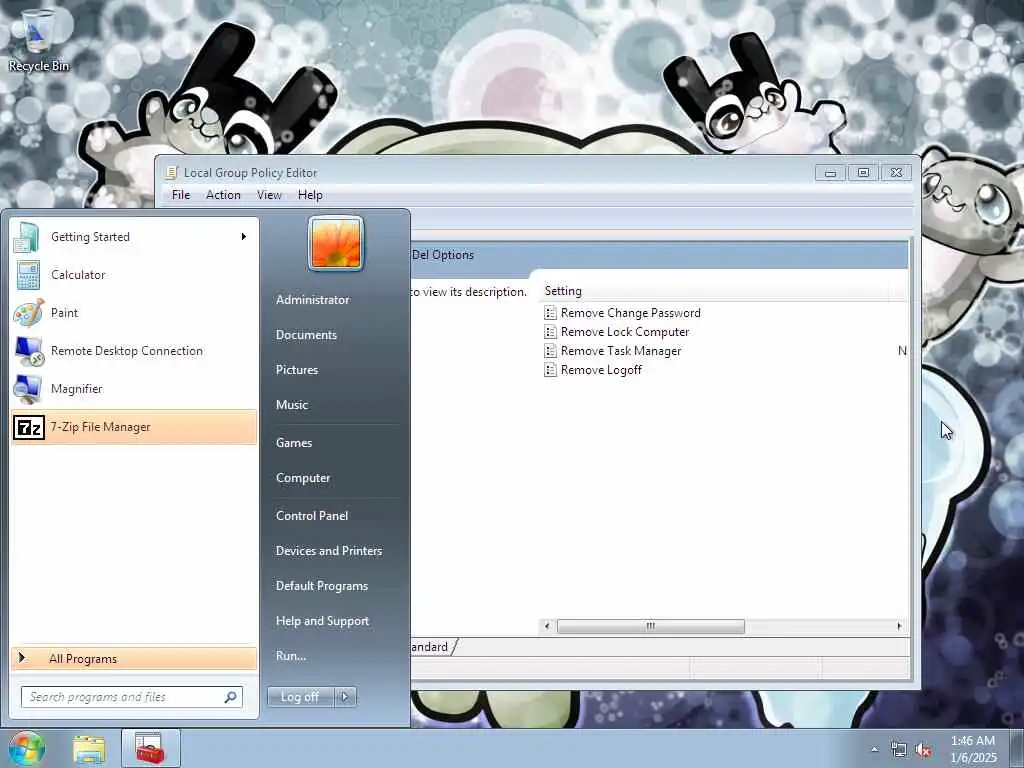Click the scroll left arrow
The height and width of the screenshot is (768, 1024).
click(x=547, y=626)
